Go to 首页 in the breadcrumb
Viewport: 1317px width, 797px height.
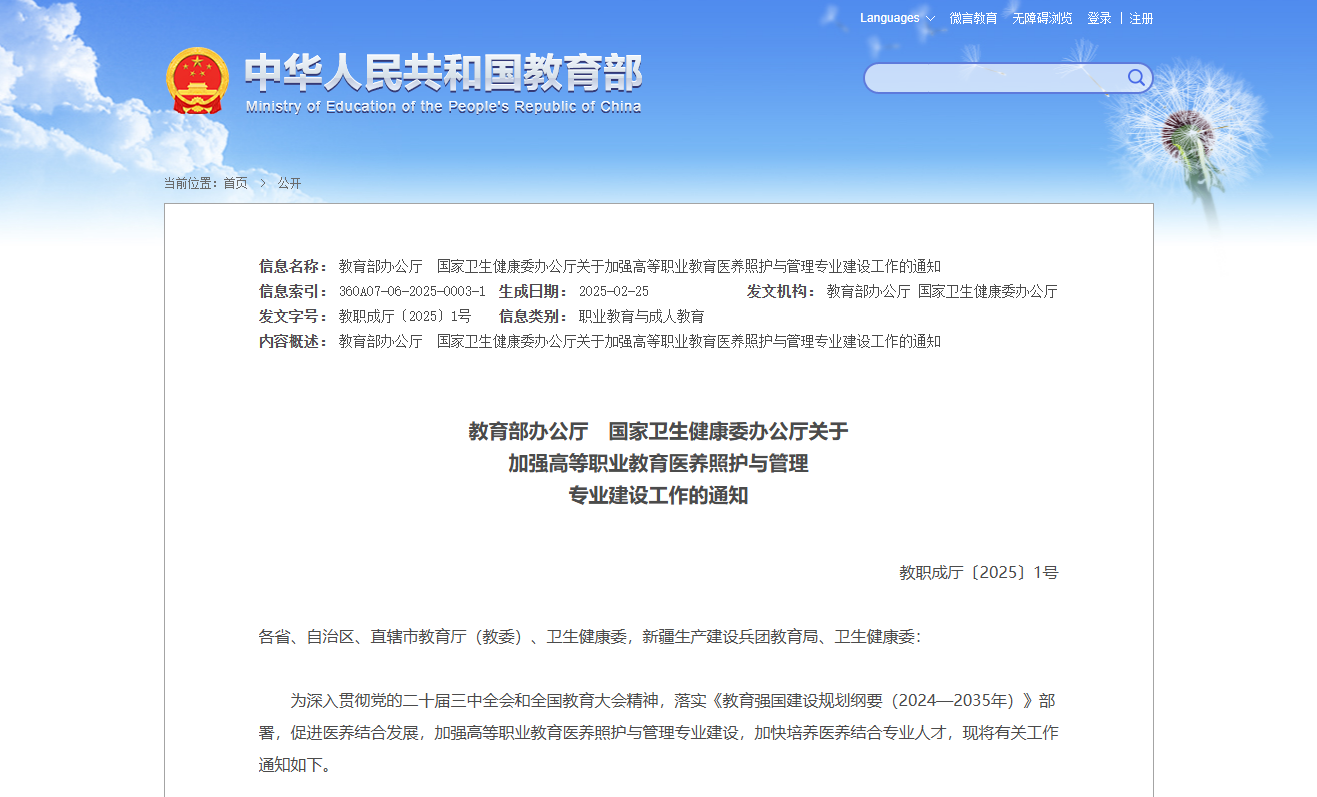235,183
